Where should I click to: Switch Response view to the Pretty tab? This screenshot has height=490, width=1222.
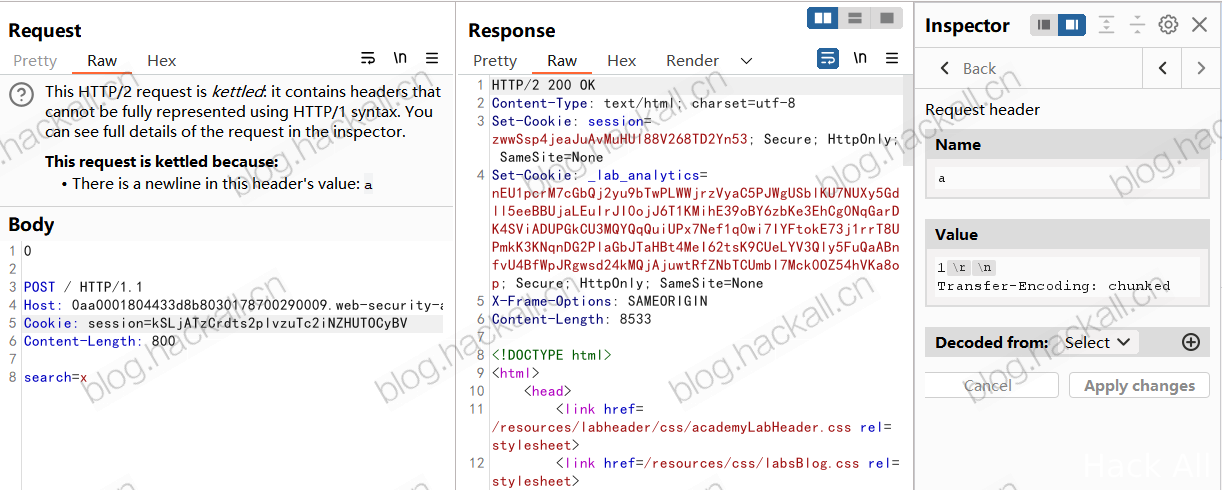click(x=495, y=61)
